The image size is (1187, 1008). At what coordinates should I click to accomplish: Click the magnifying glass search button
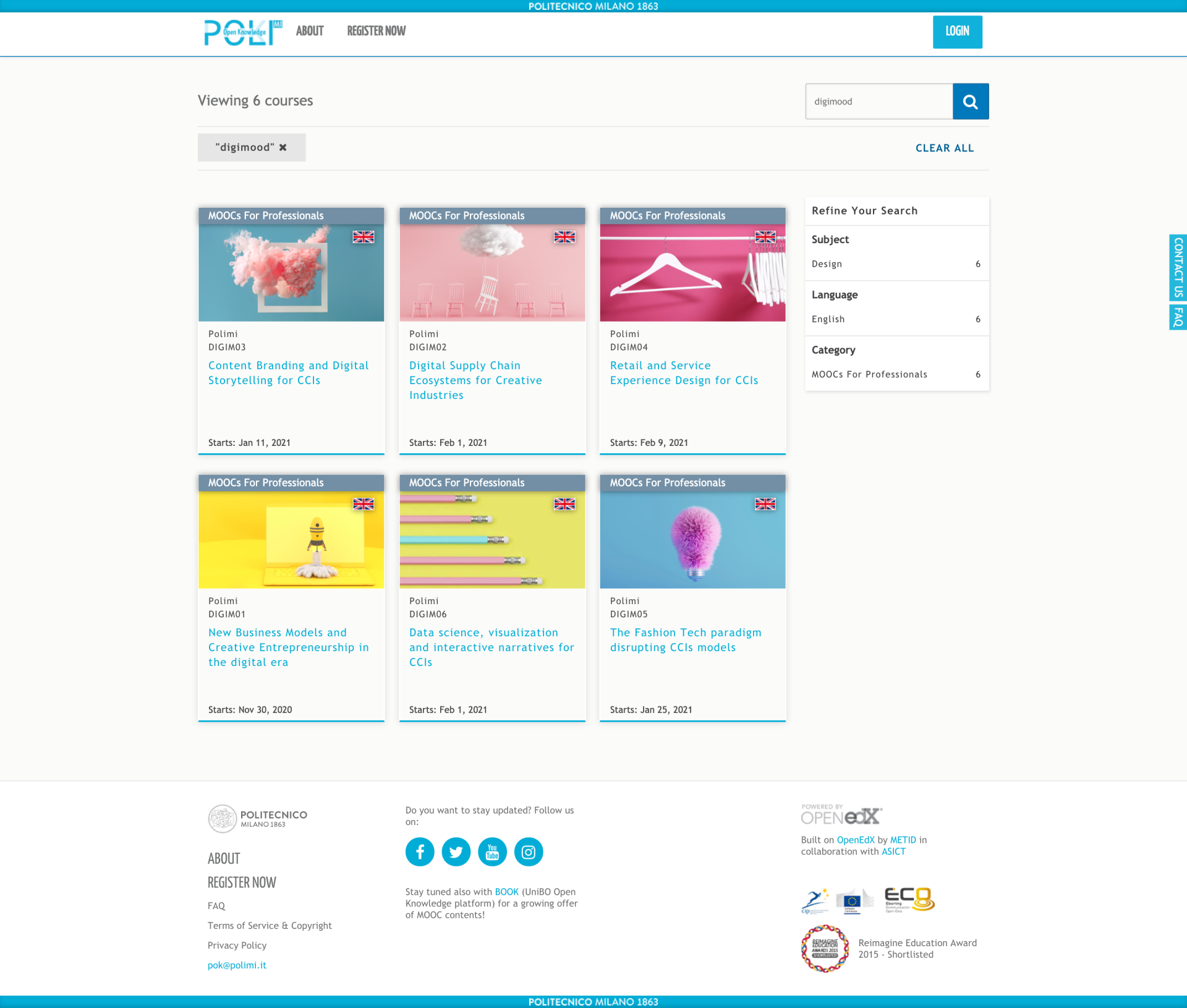point(970,101)
